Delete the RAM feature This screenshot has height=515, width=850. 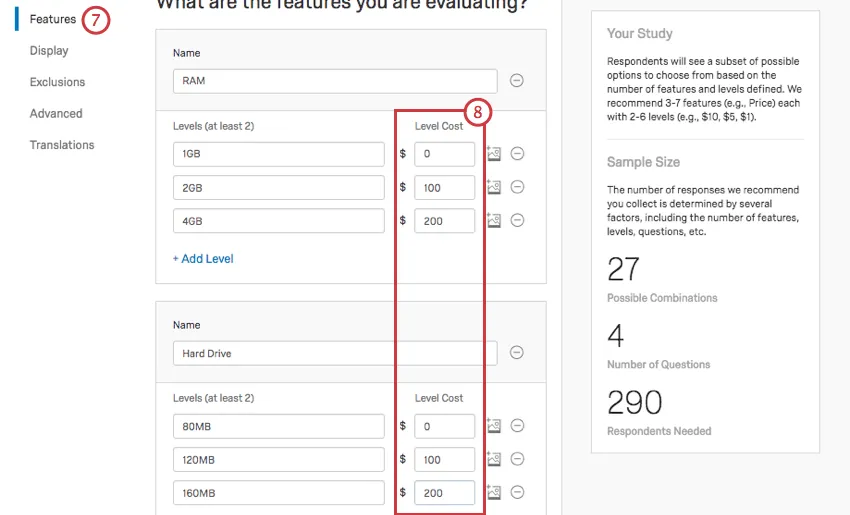517,81
